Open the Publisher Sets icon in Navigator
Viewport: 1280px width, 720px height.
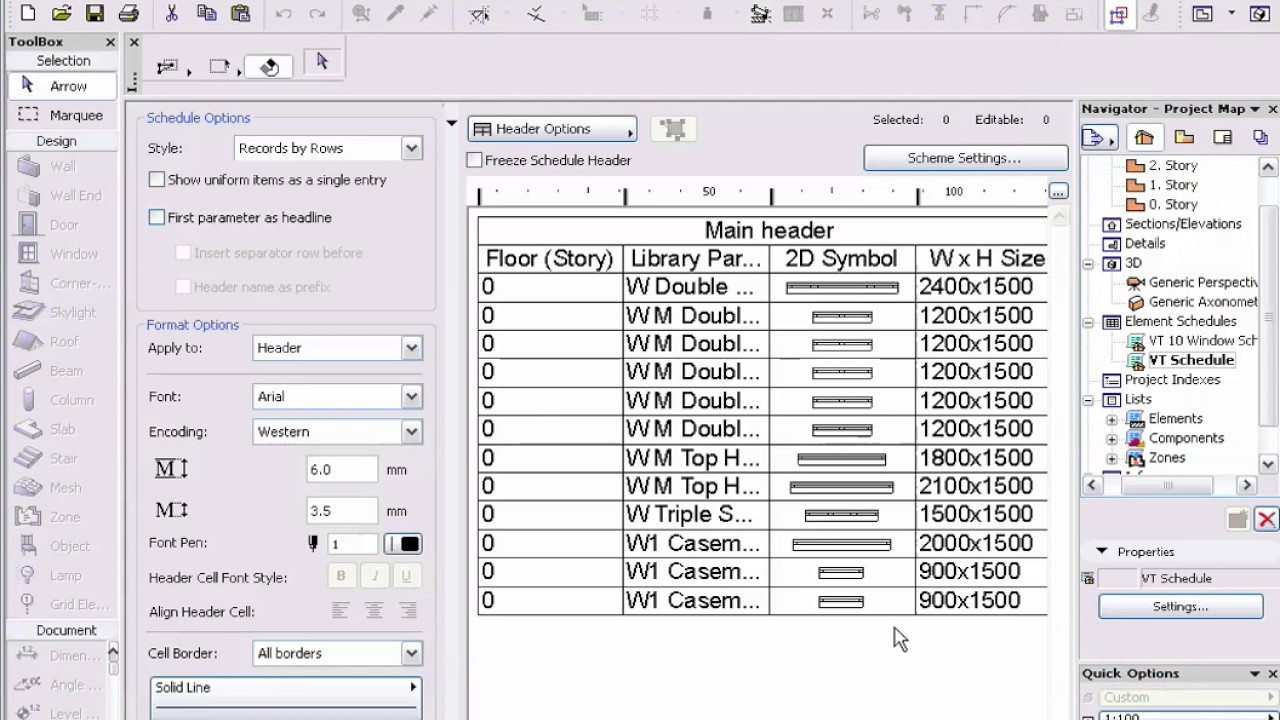pyautogui.click(x=1260, y=137)
